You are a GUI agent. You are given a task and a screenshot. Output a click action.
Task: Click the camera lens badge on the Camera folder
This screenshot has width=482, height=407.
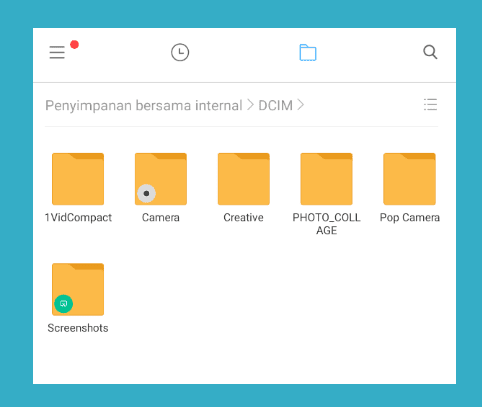[146, 193]
